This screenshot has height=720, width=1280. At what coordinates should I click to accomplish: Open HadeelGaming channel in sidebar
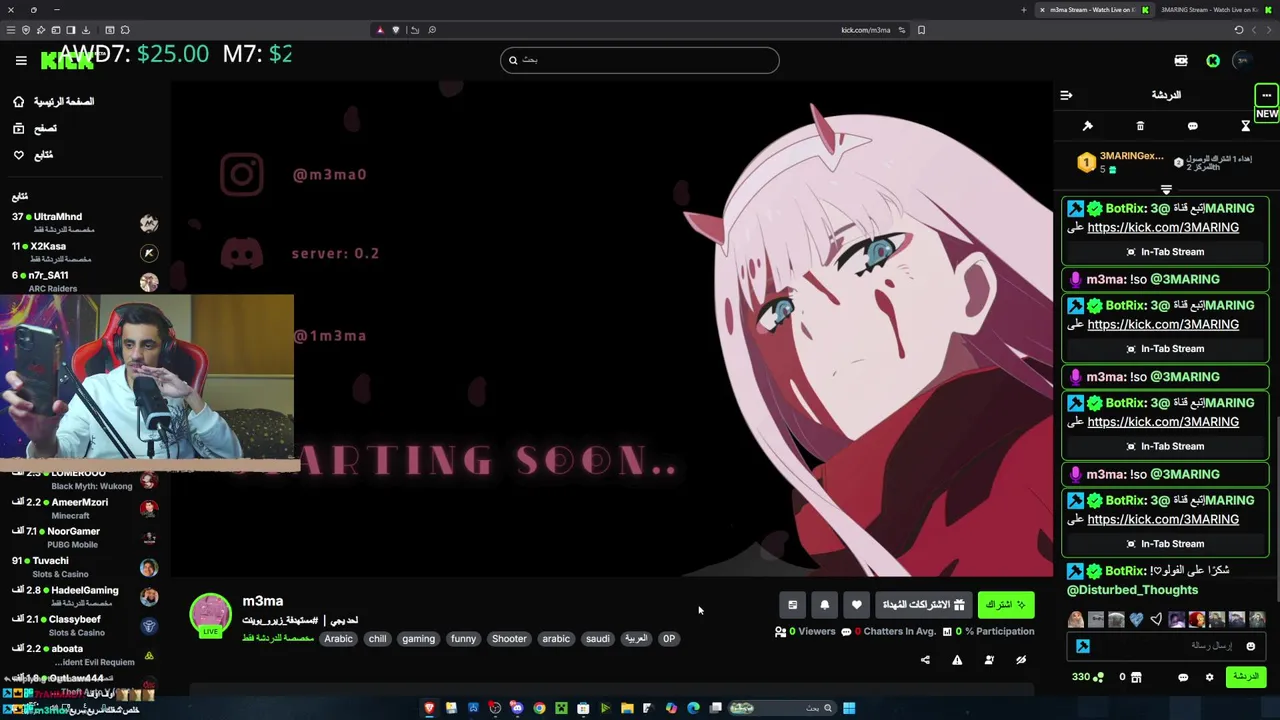pyautogui.click(x=84, y=596)
